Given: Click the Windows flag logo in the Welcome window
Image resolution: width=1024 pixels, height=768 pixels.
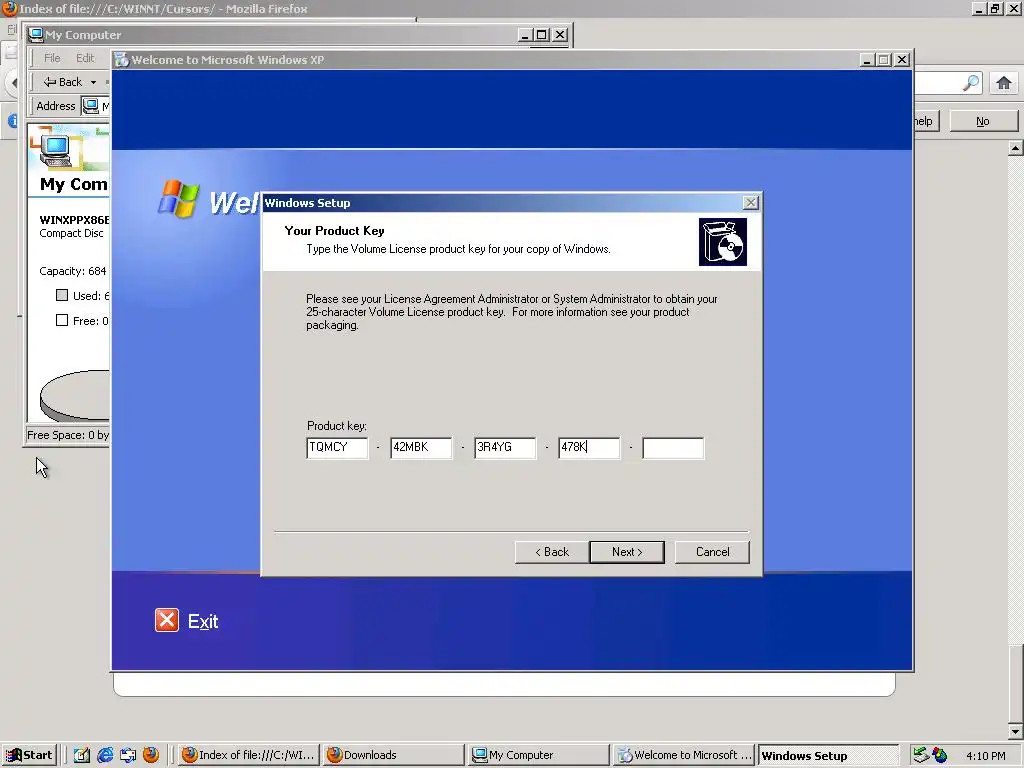Looking at the screenshot, I should (x=178, y=199).
